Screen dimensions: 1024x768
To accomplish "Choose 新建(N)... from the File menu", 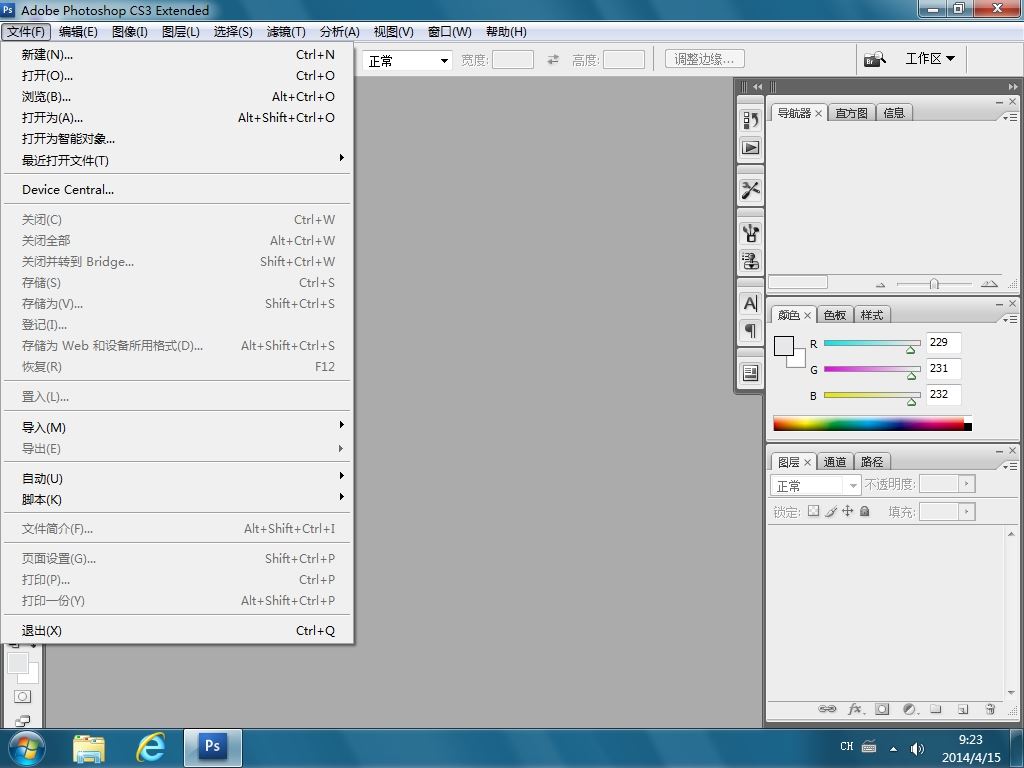I will pos(177,55).
